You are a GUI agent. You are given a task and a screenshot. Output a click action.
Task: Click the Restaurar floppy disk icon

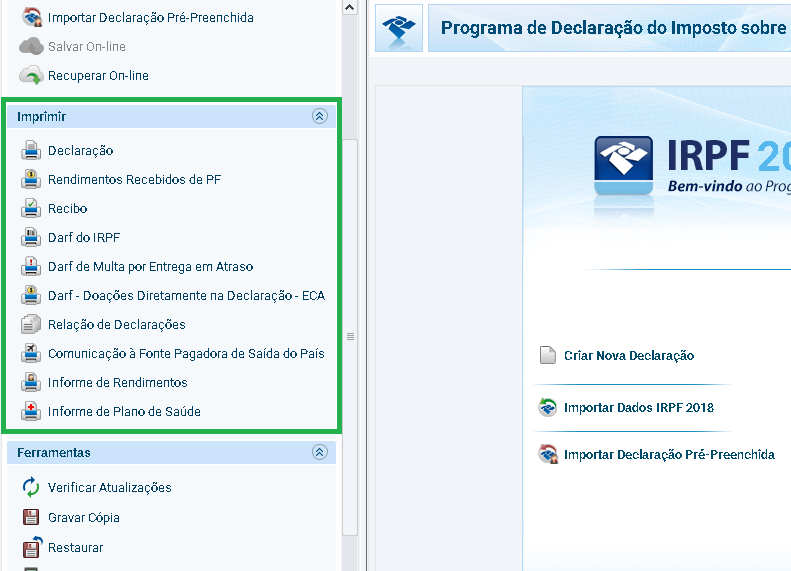32,547
